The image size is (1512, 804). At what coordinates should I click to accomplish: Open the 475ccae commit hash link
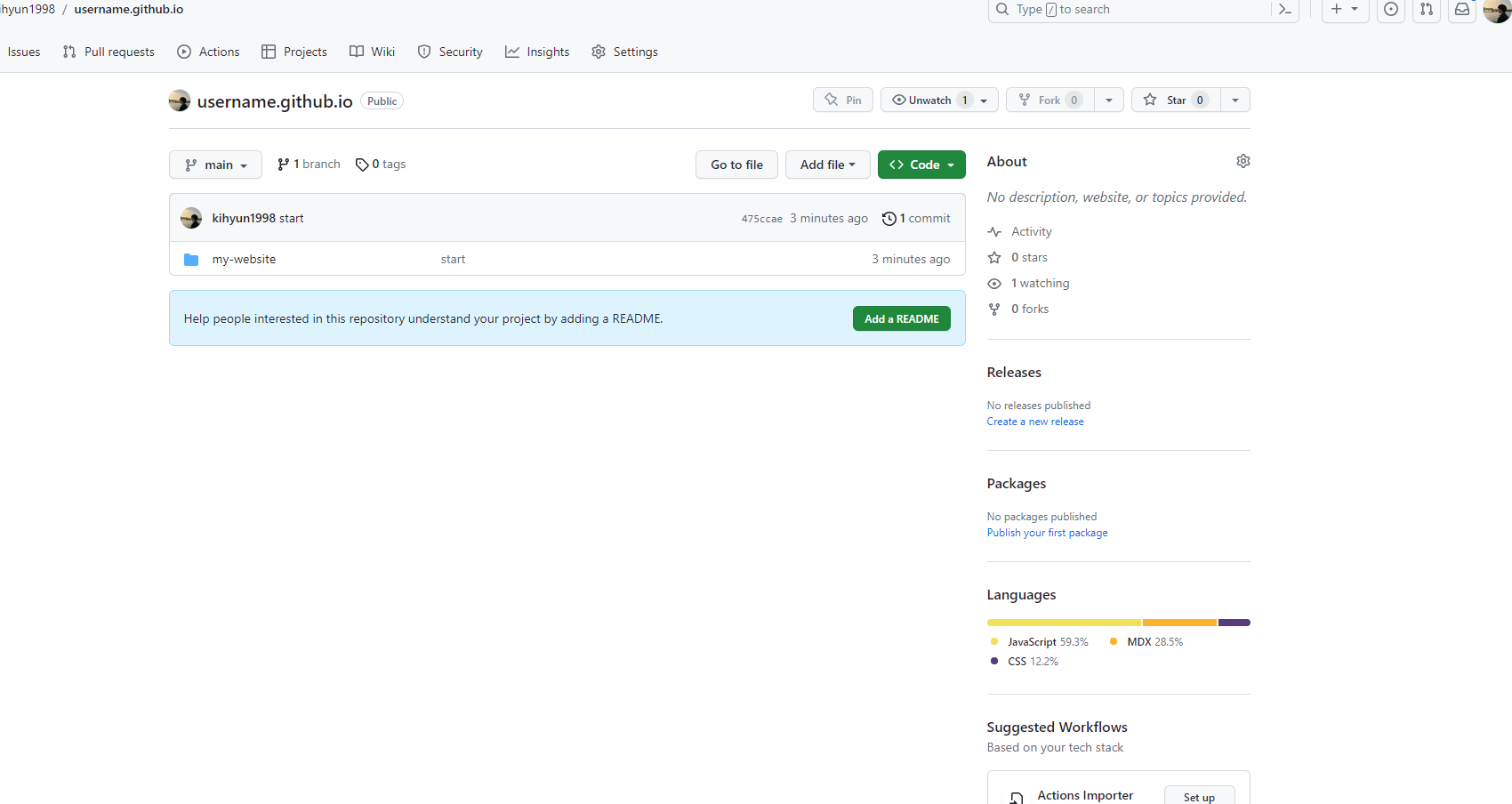click(x=762, y=219)
